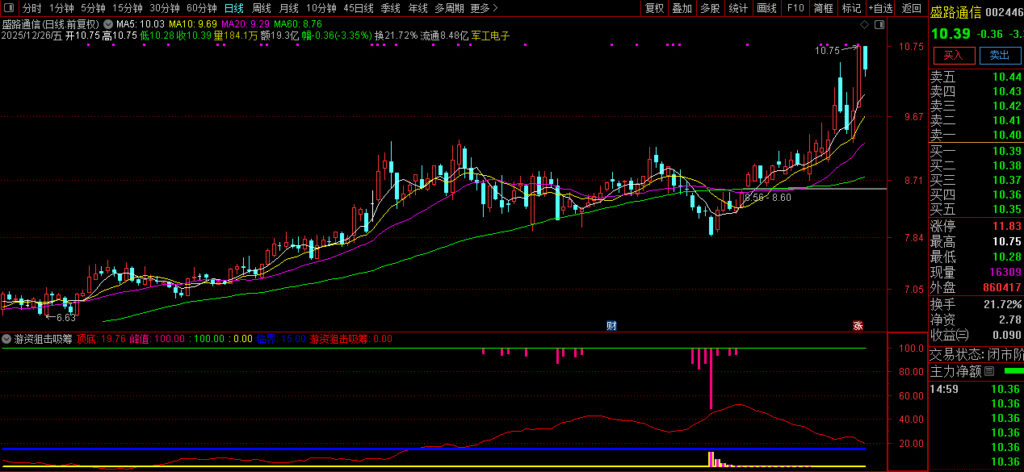Select the 30分钟 period tab

pos(164,8)
